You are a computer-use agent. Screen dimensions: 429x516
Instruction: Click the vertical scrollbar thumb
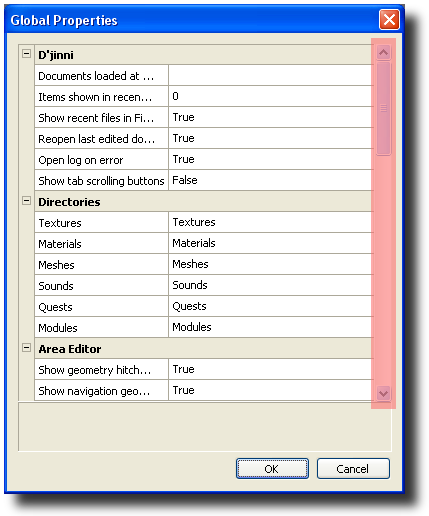[383, 108]
